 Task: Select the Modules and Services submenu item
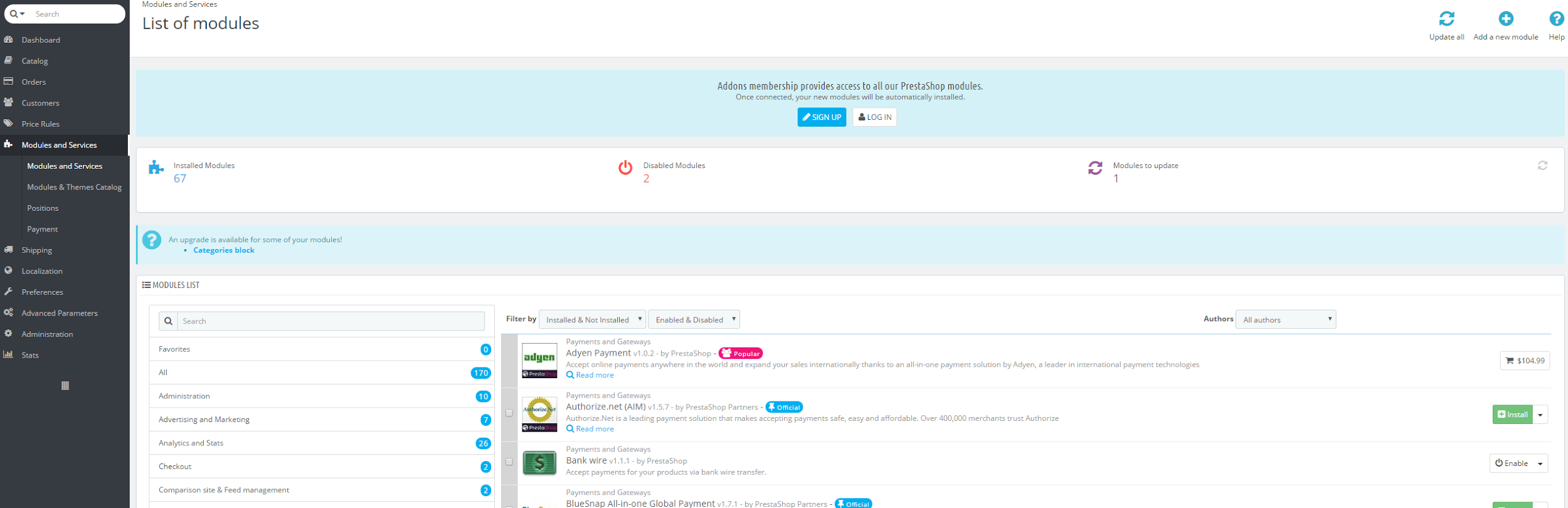(x=65, y=166)
